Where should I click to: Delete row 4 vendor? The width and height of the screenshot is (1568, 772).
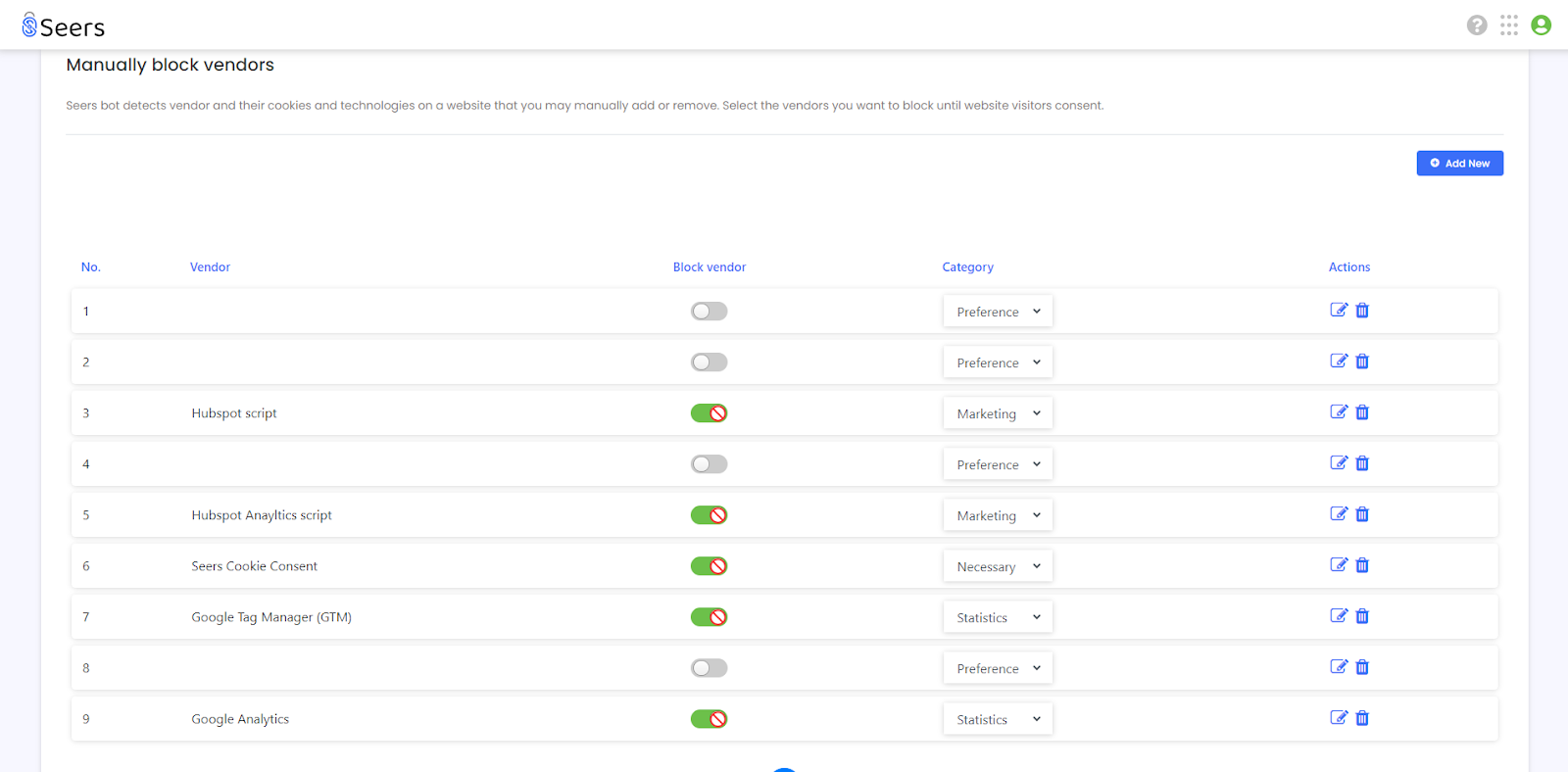(x=1362, y=463)
